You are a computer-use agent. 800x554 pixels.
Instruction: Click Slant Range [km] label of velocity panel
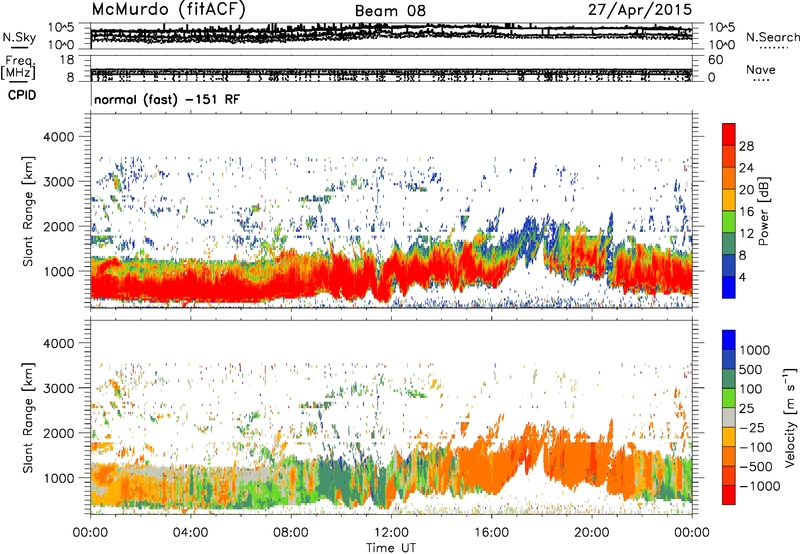tap(28, 417)
